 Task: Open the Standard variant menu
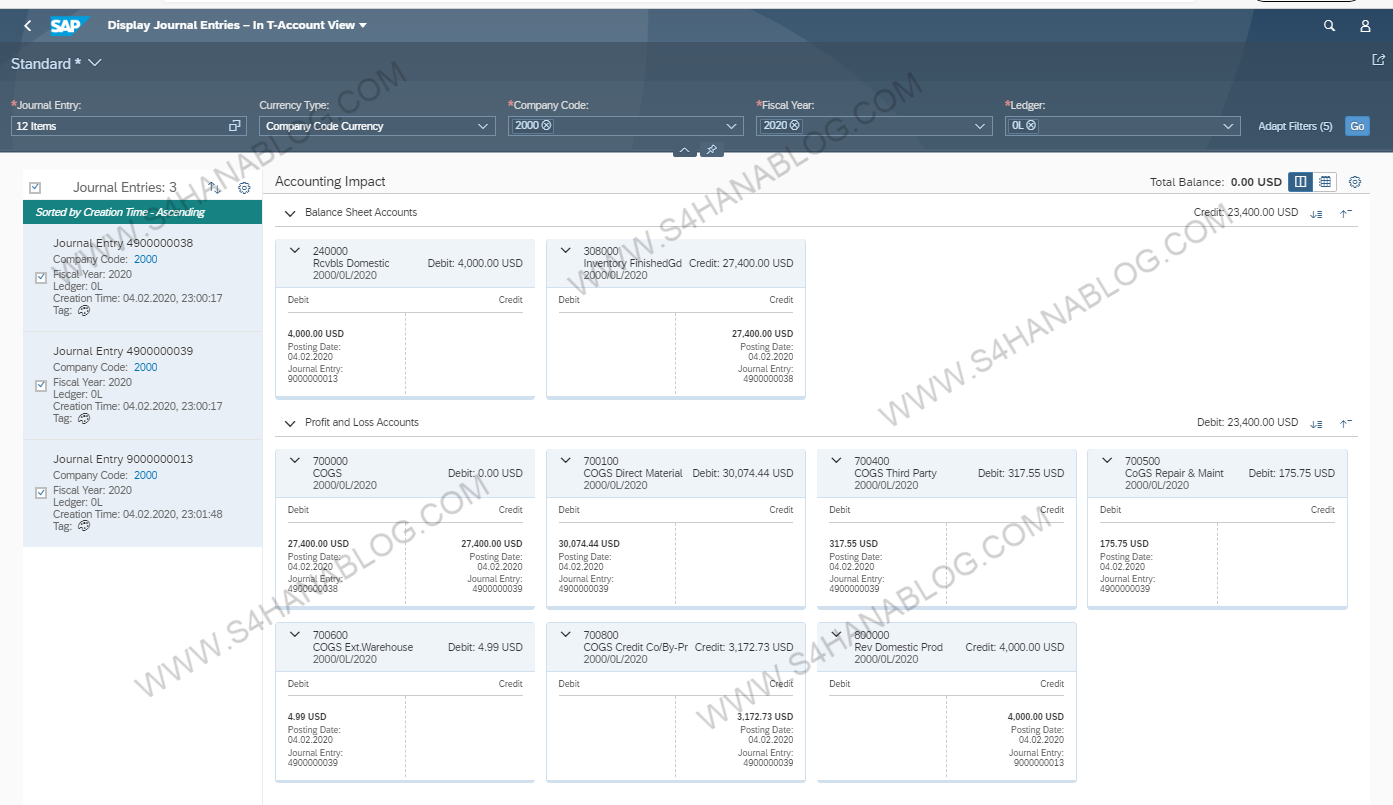click(95, 63)
